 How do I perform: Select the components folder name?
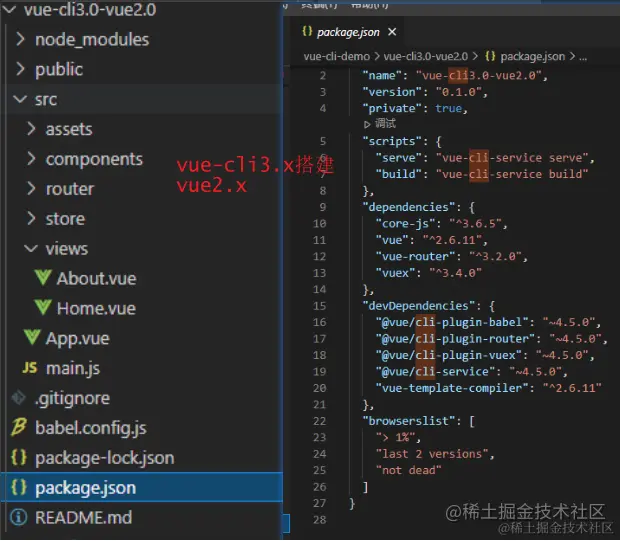click(x=94, y=159)
